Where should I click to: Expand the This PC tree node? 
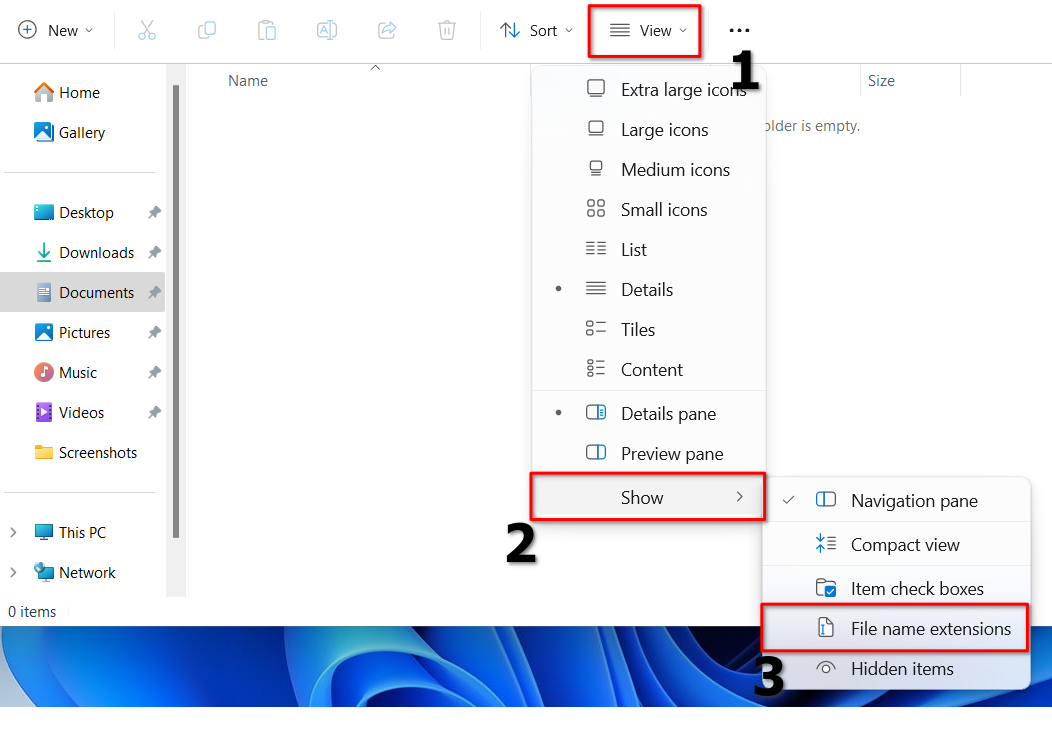point(14,533)
